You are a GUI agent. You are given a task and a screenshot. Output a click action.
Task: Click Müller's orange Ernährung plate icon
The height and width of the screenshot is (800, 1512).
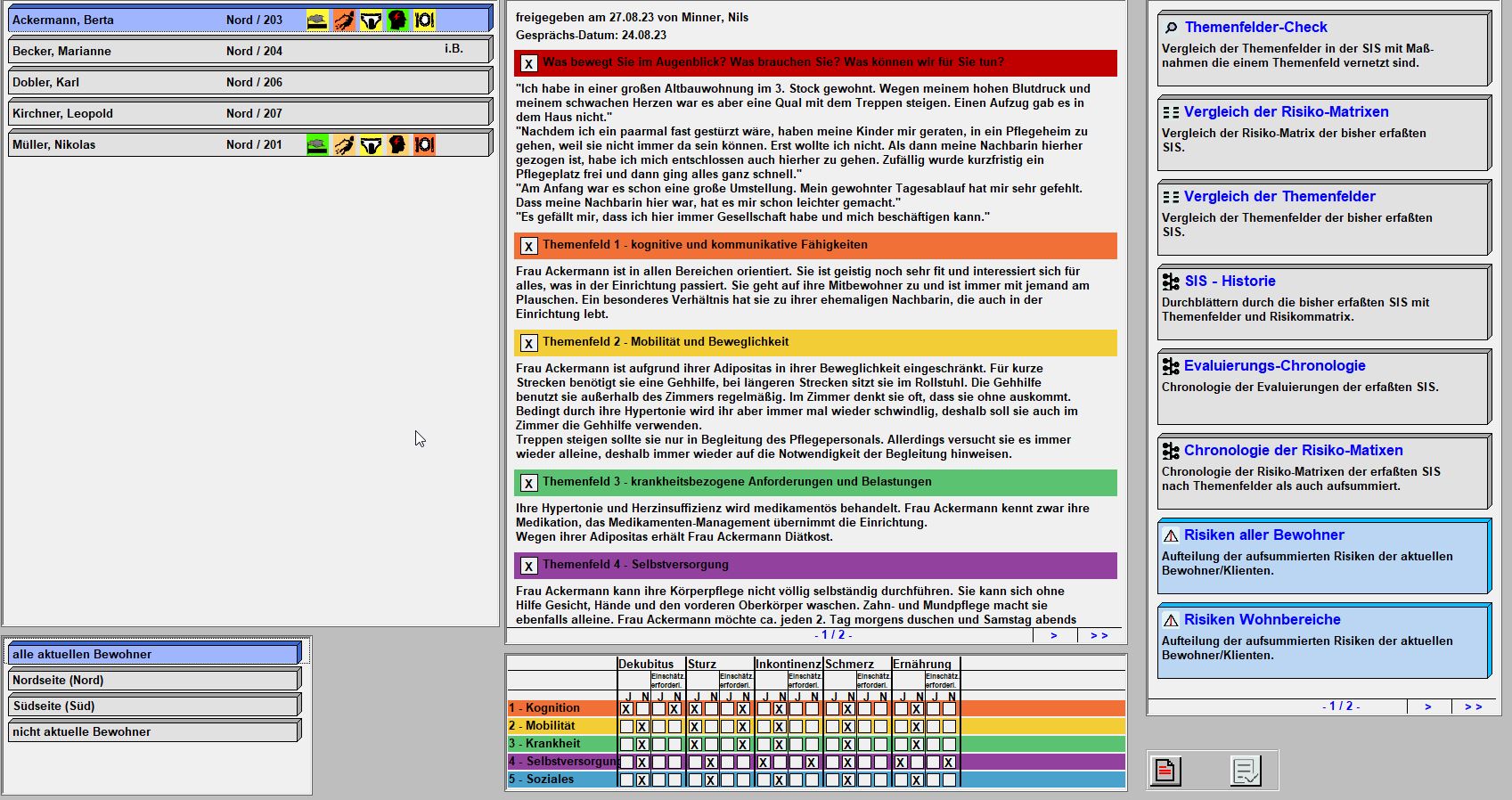(425, 144)
